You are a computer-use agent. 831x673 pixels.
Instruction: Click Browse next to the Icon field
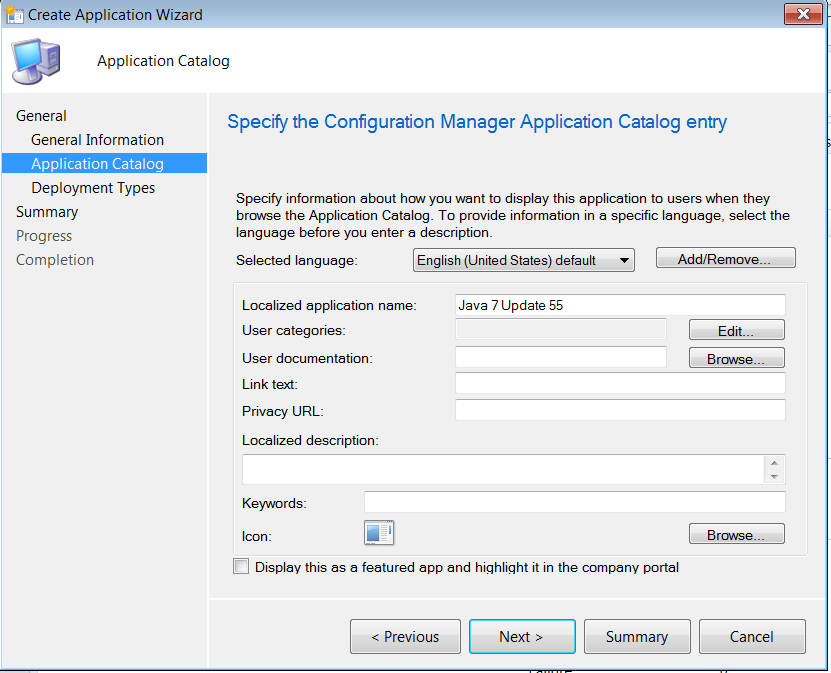pyautogui.click(x=736, y=533)
